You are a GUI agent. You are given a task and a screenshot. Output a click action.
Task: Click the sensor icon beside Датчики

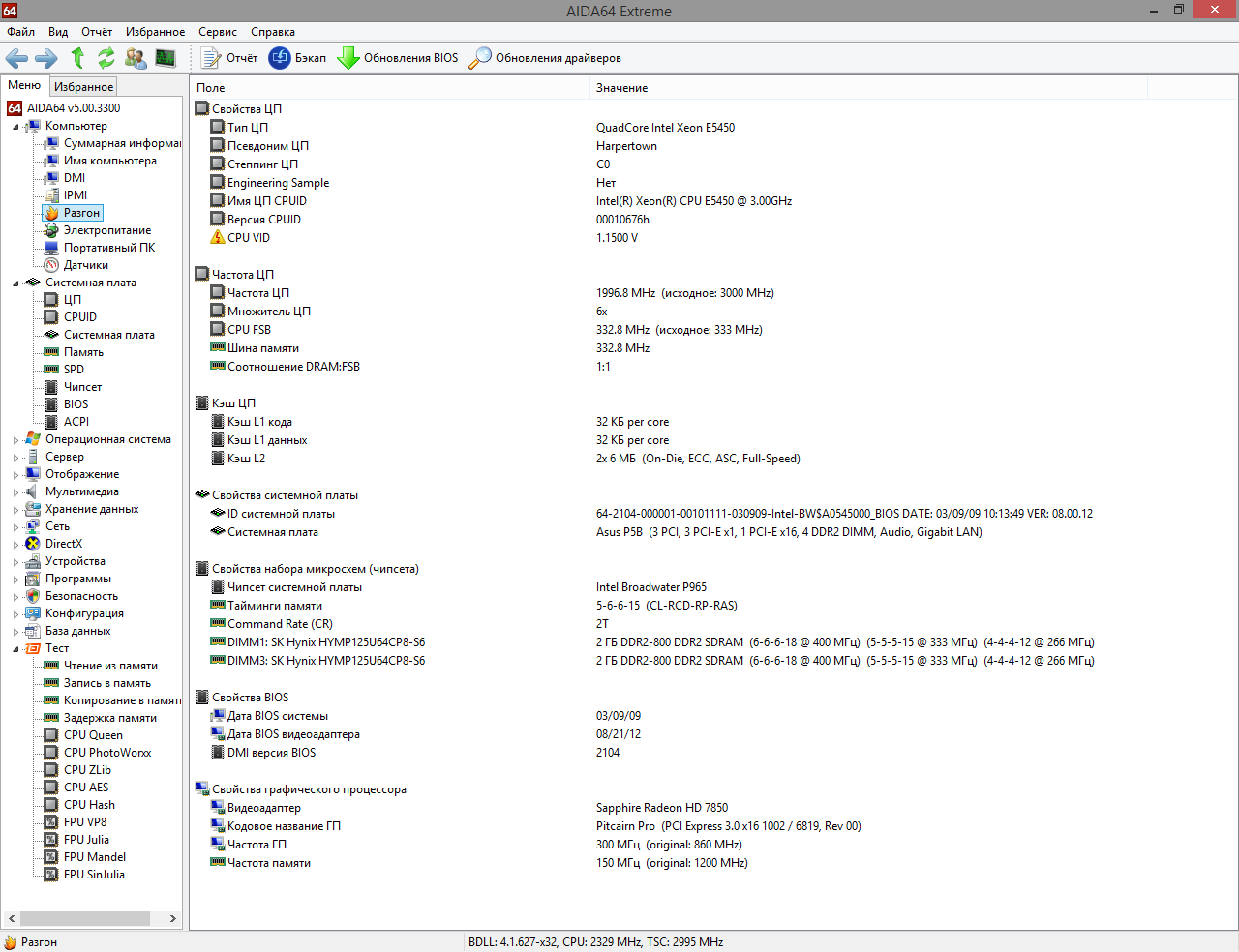pos(52,265)
